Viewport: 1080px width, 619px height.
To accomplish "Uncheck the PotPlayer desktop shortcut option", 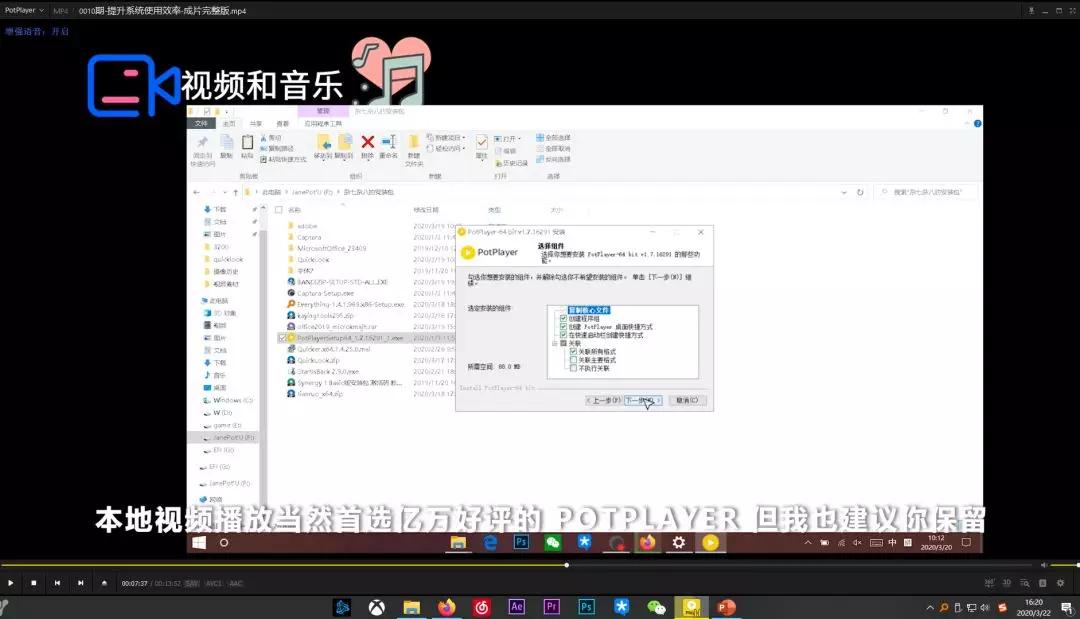I will [x=563, y=326].
